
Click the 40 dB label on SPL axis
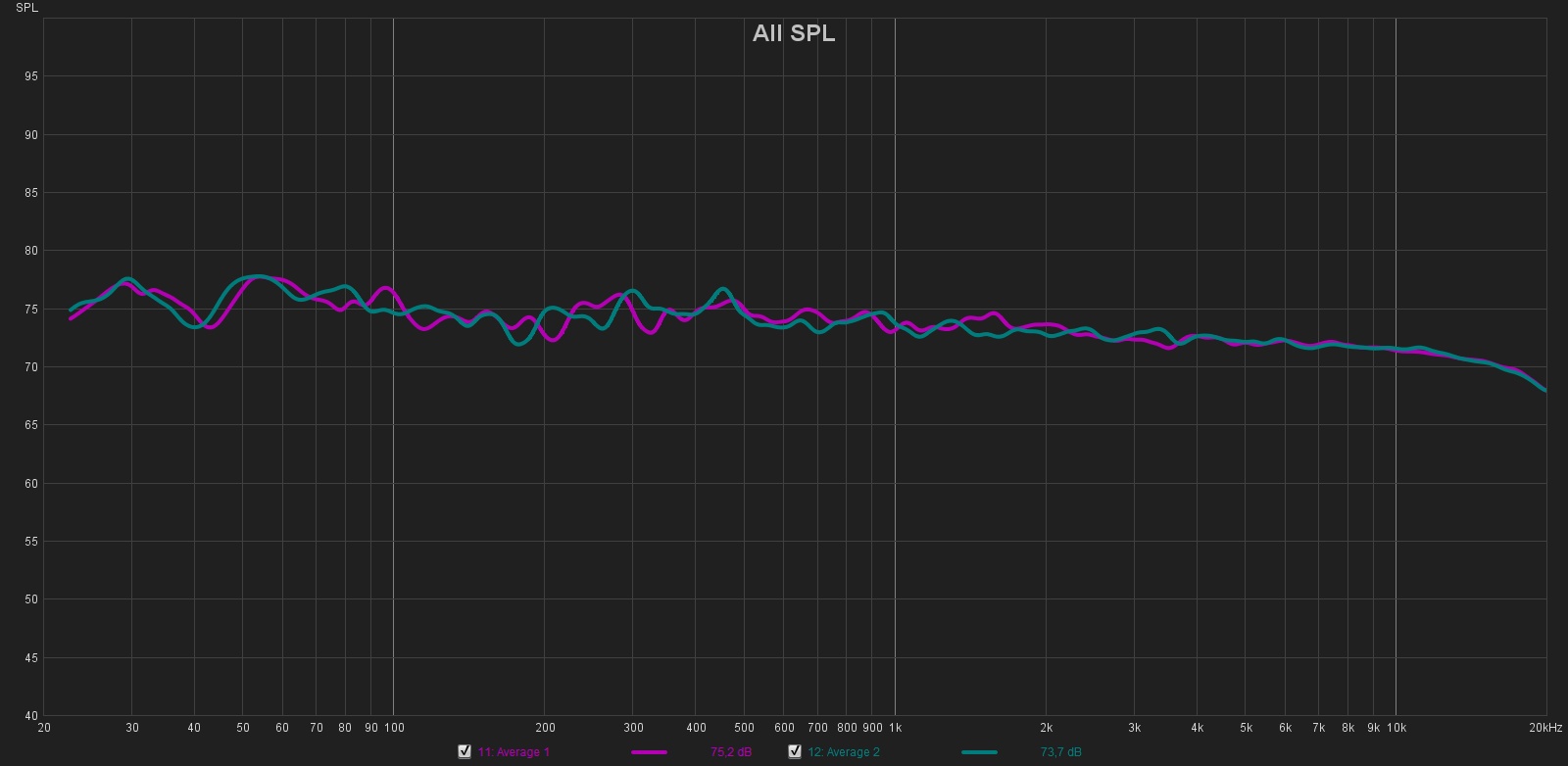click(31, 716)
